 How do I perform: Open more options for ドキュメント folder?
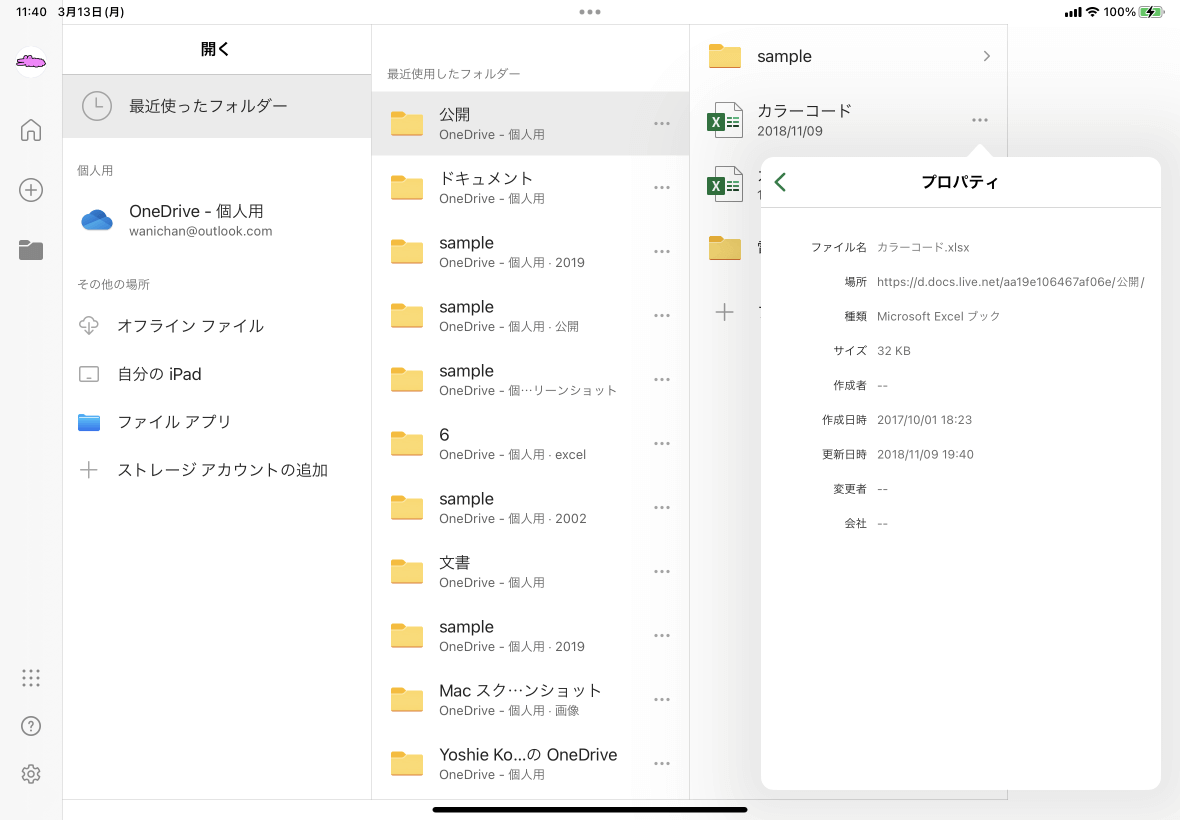661,187
